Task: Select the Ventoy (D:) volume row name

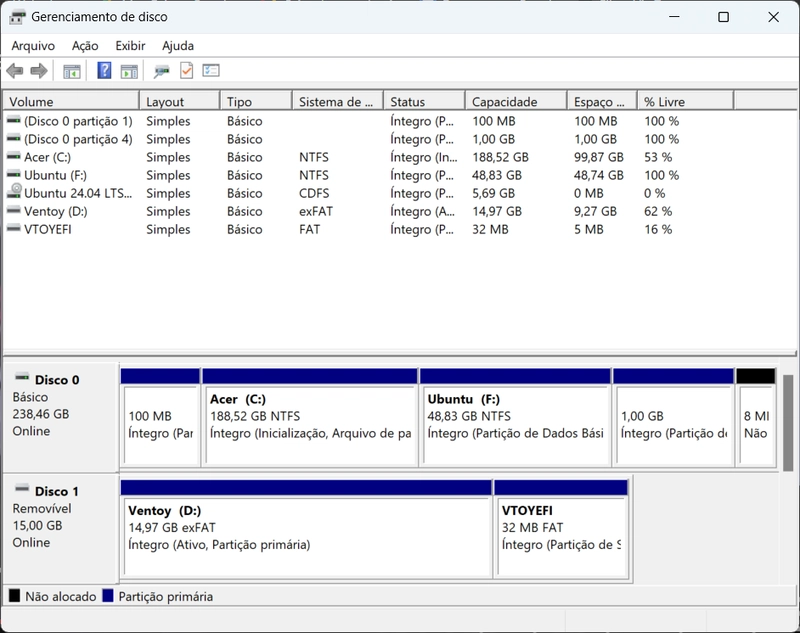Action: [x=56, y=211]
